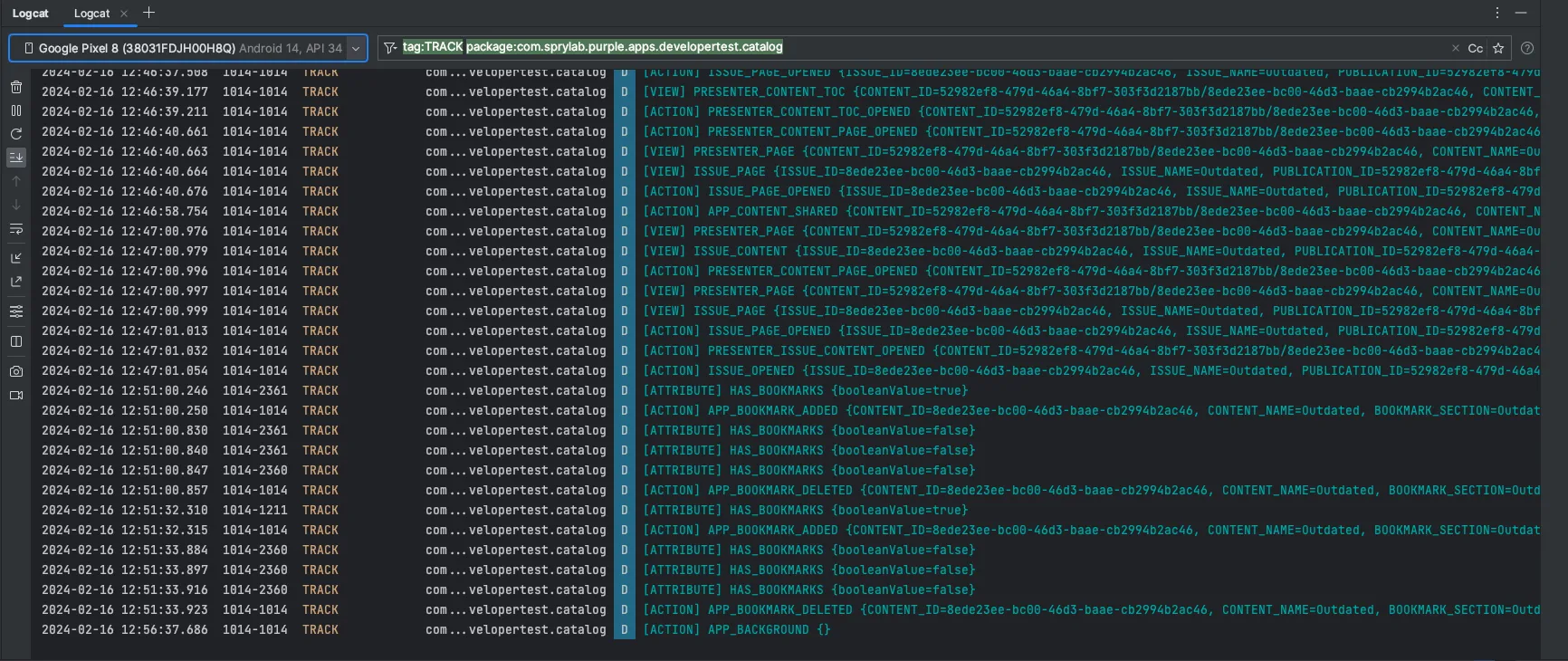
Task: Pause the logcat output
Action: [x=16, y=110]
